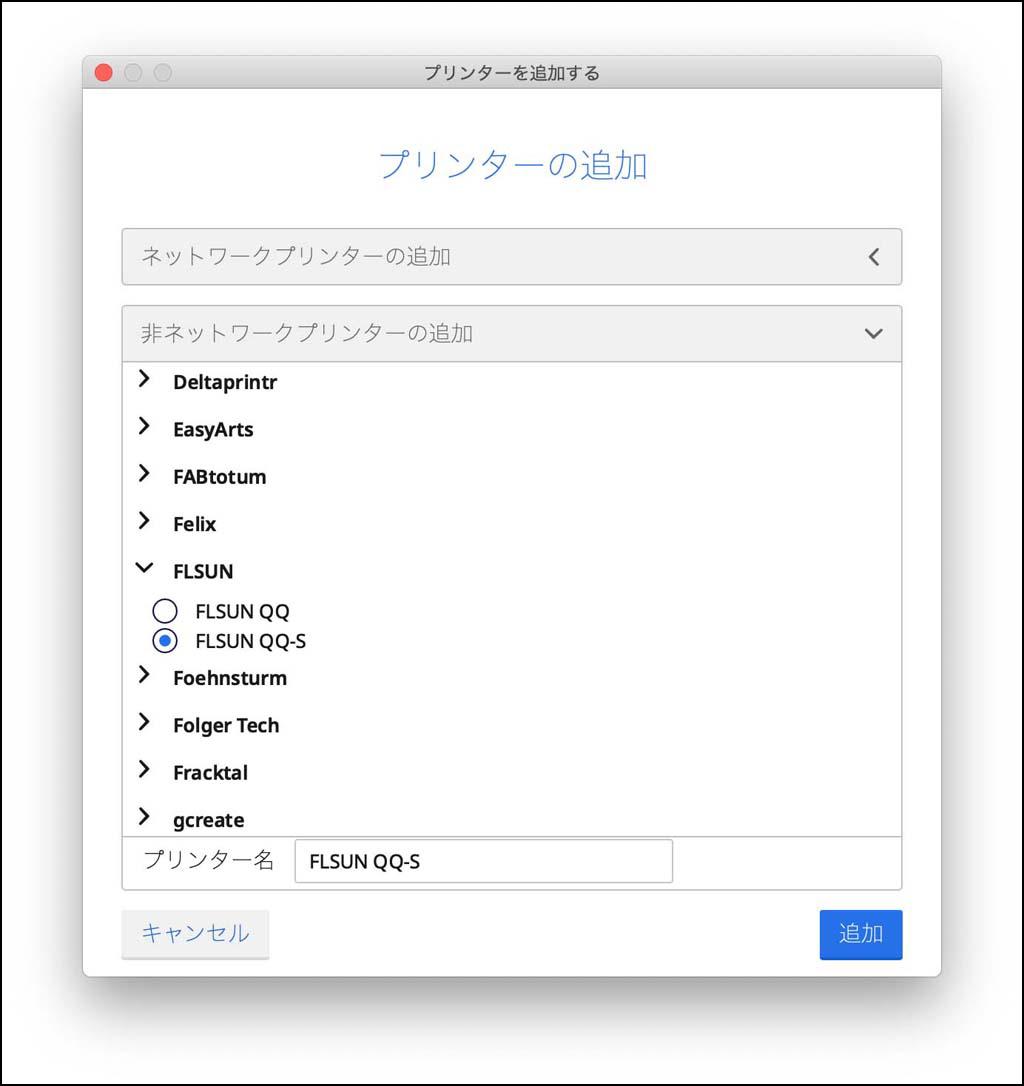Expand the Deltaprintr manufacturer group
This screenshot has width=1024, height=1086.
point(143,379)
